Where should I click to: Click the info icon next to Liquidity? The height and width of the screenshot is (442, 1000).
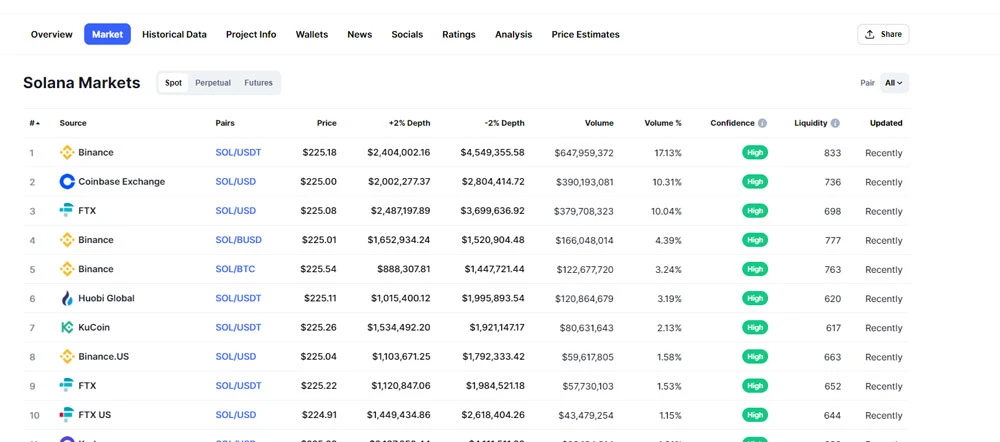[x=835, y=123]
